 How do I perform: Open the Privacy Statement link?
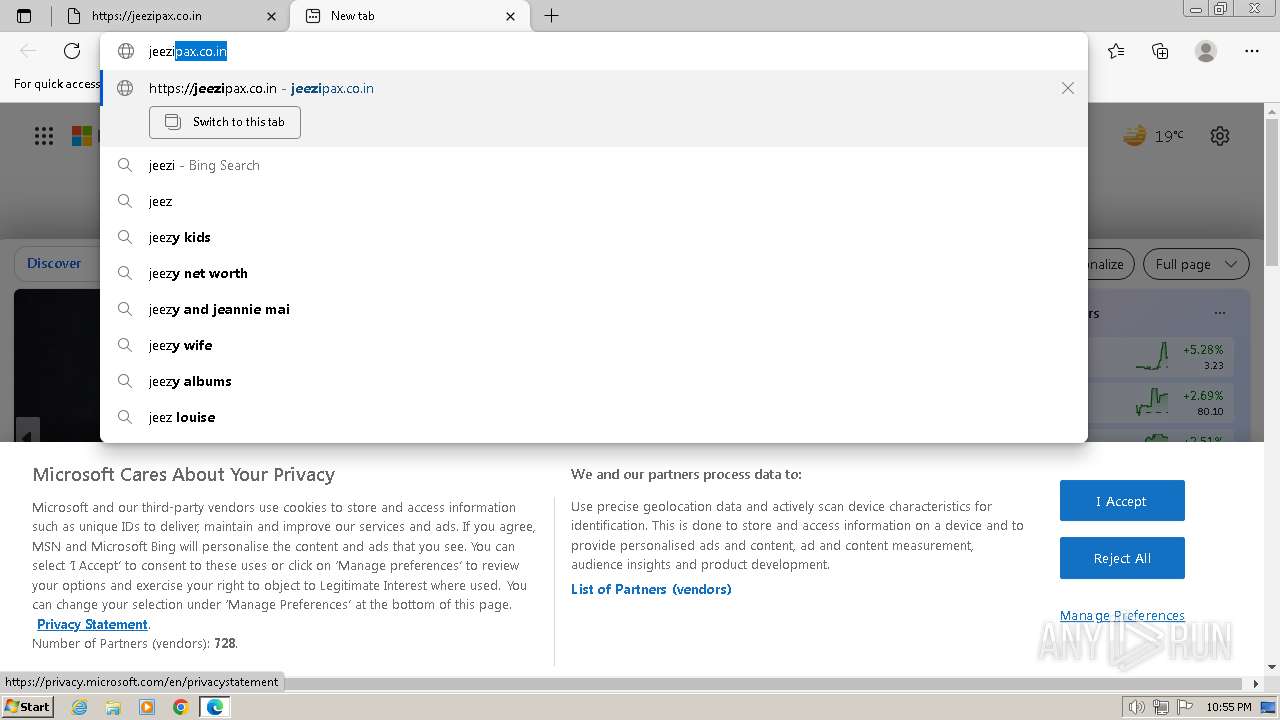click(x=92, y=624)
